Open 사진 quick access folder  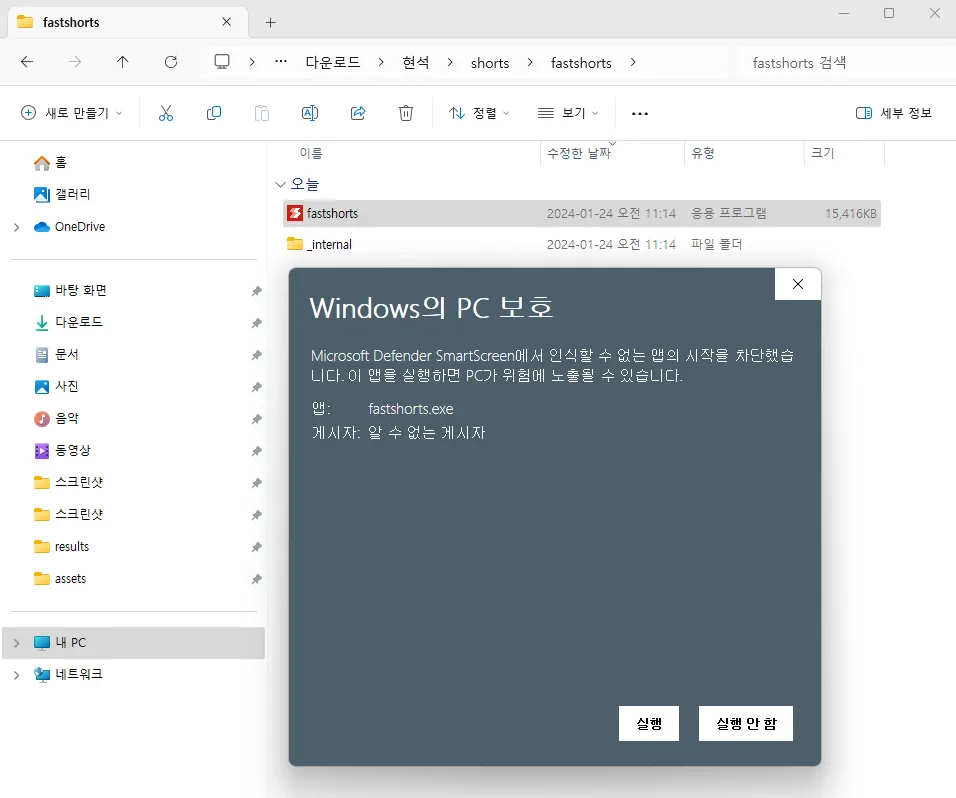click(56, 387)
